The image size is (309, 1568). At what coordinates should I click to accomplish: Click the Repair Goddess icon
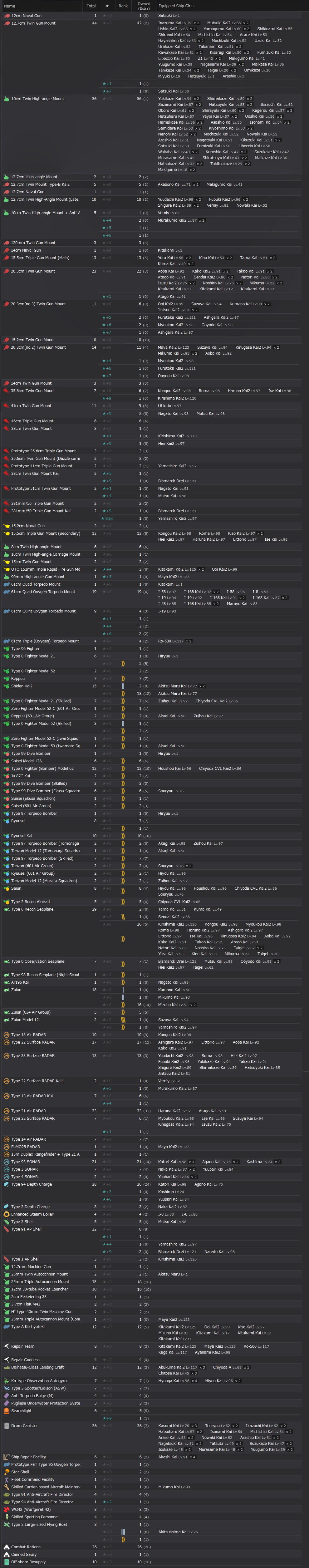click(x=7, y=1360)
